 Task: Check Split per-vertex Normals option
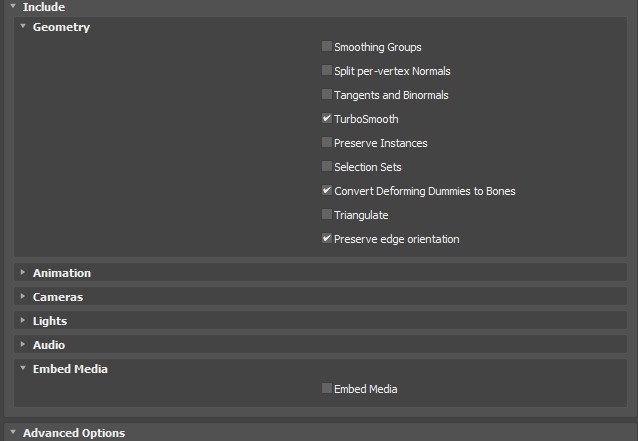pyautogui.click(x=327, y=70)
